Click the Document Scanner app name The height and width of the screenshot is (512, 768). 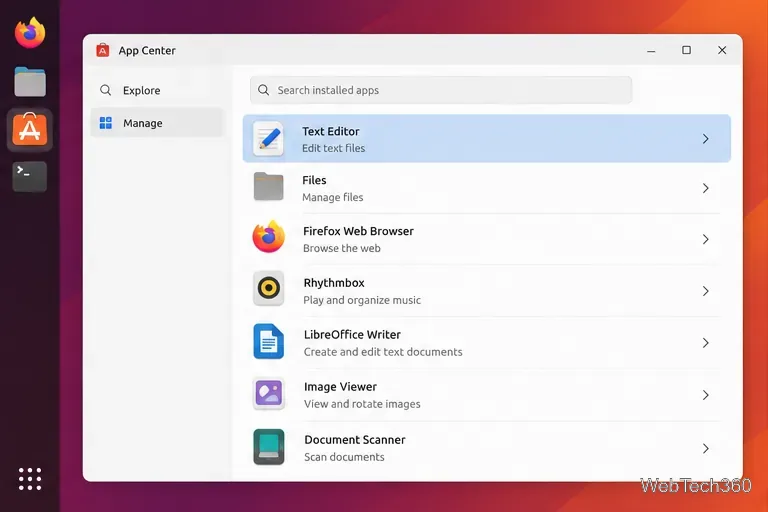355,439
